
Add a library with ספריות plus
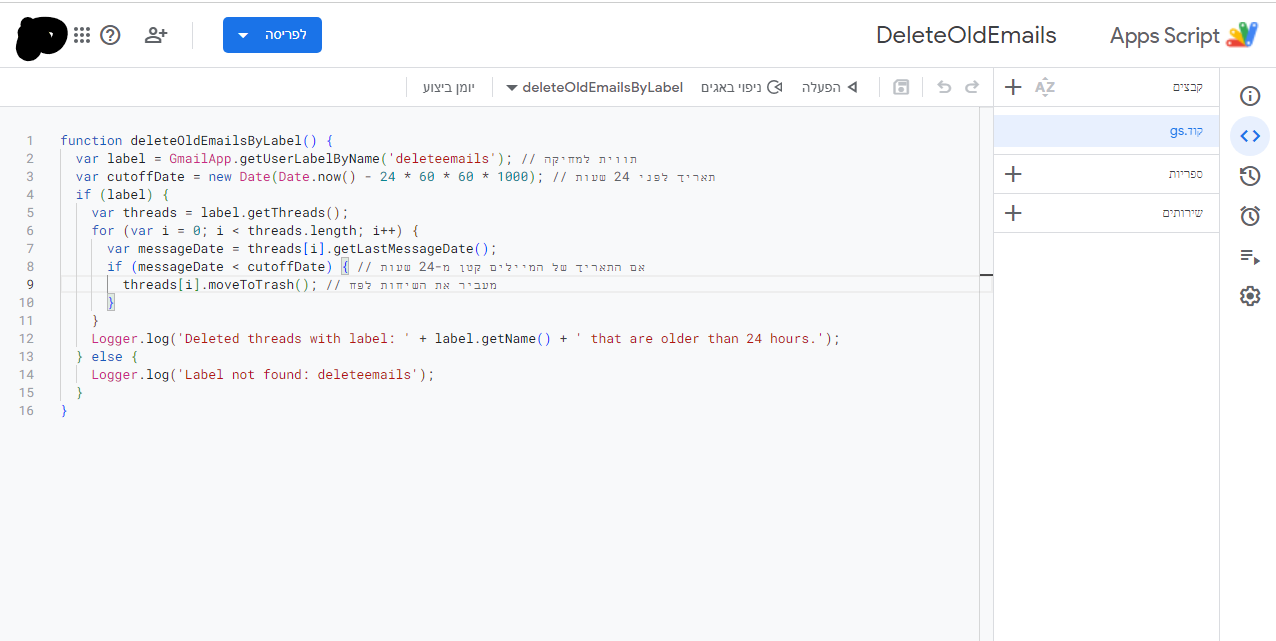[1013, 174]
